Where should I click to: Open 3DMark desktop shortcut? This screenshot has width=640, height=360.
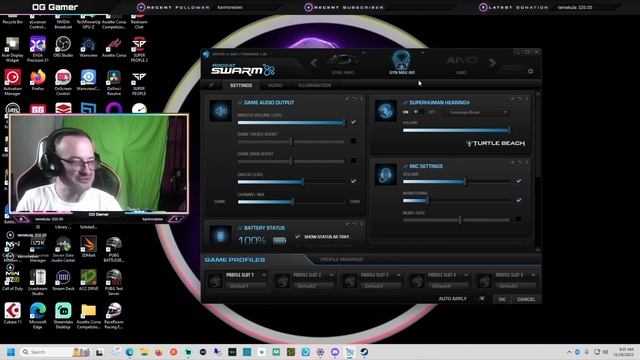[x=89, y=247]
